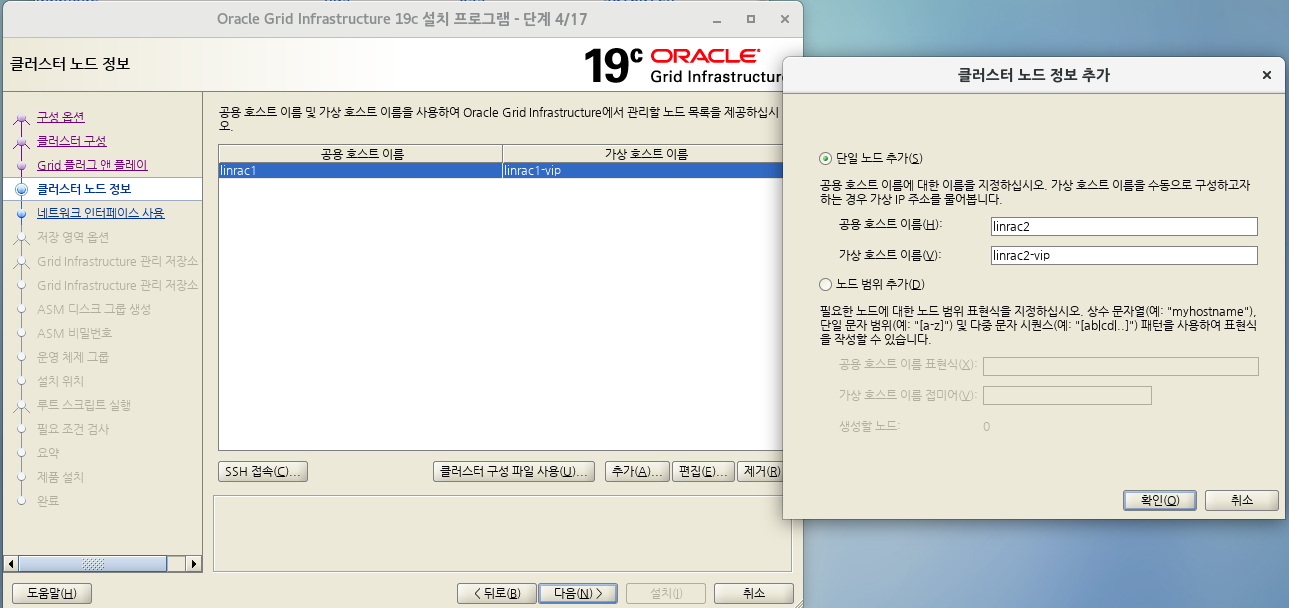The image size is (1289, 608).
Task: Click the 공용 호스트 이름 field containing linrac2
Action: click(1123, 226)
